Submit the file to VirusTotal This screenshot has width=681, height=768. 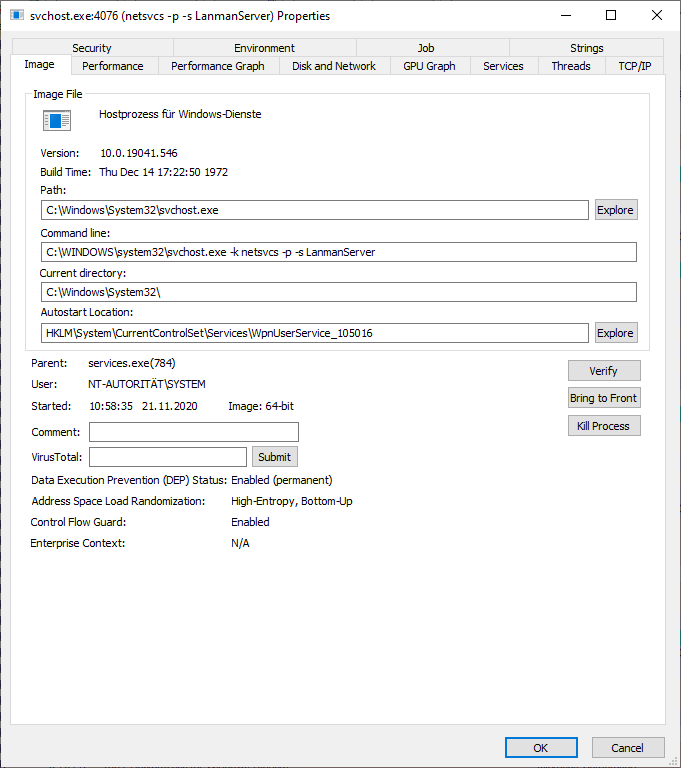coord(275,457)
